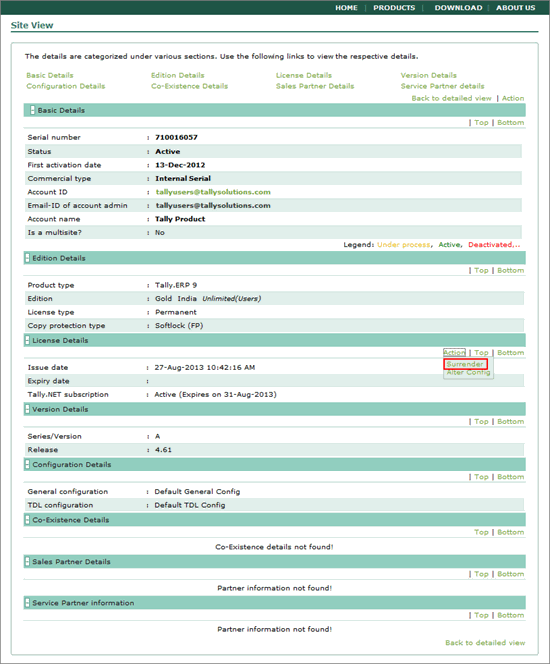Collapse the Sales Partner Details section
This screenshot has height=664, width=550.
click(x=28, y=562)
